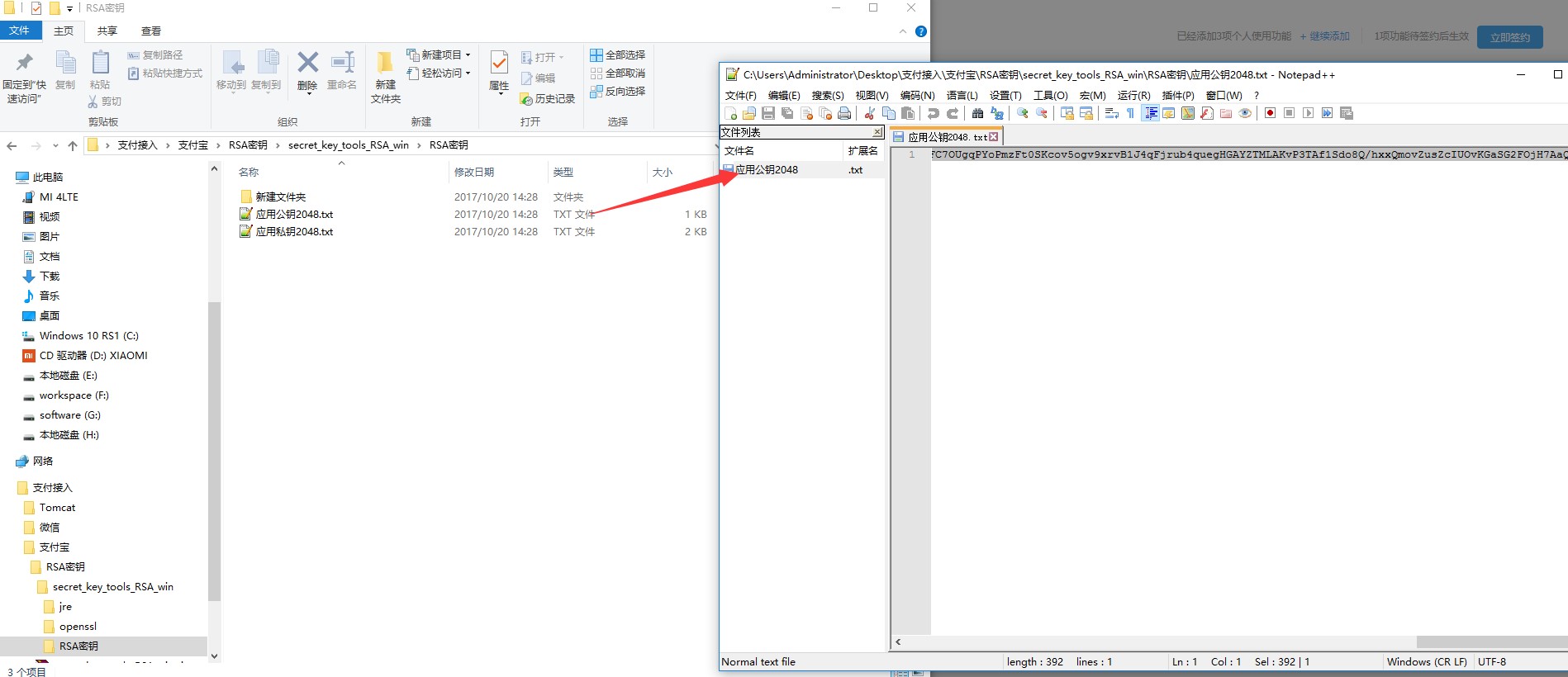
Task: Toggle Synchronize Horizontal Scrolling icon
Action: (x=1086, y=113)
